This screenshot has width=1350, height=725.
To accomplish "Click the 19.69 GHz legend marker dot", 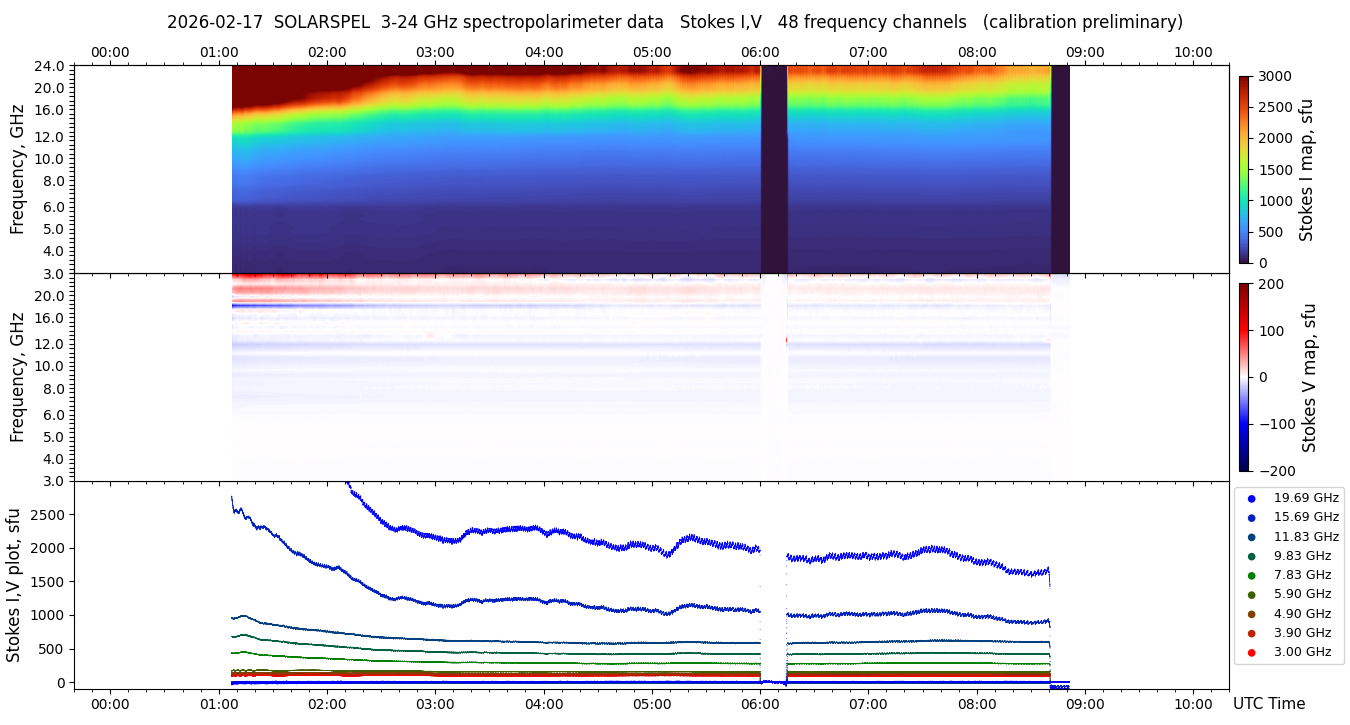I will (1251, 498).
